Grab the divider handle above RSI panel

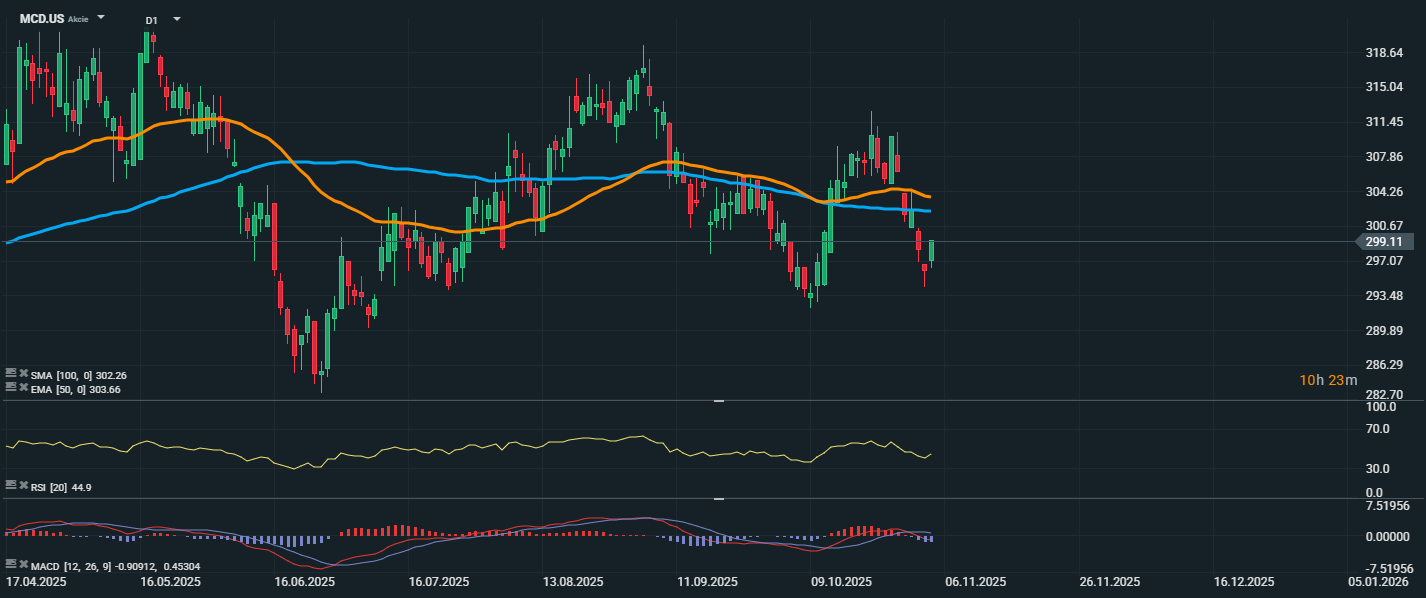717,401
